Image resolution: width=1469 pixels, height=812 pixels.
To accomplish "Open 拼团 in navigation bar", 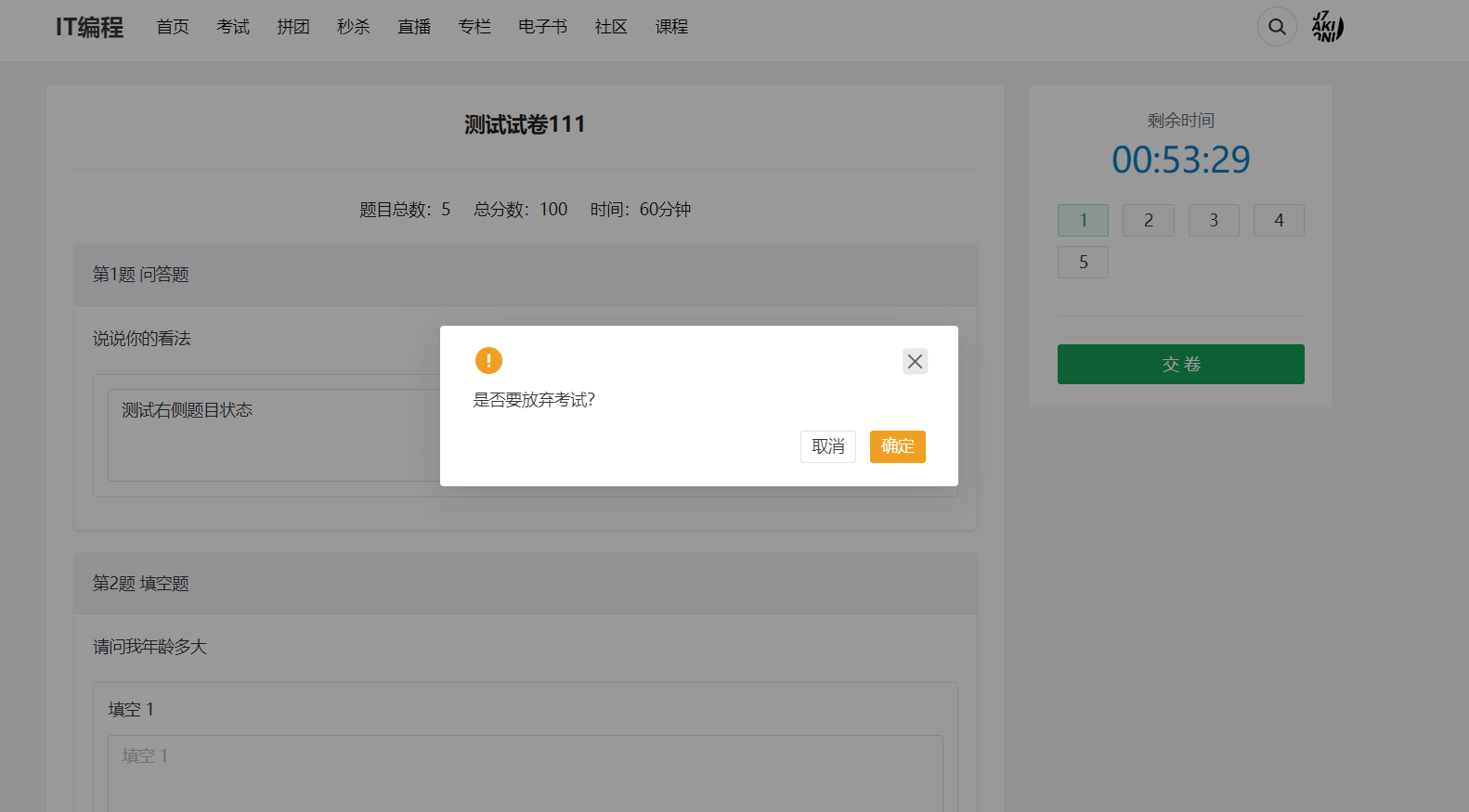I will coord(293,27).
